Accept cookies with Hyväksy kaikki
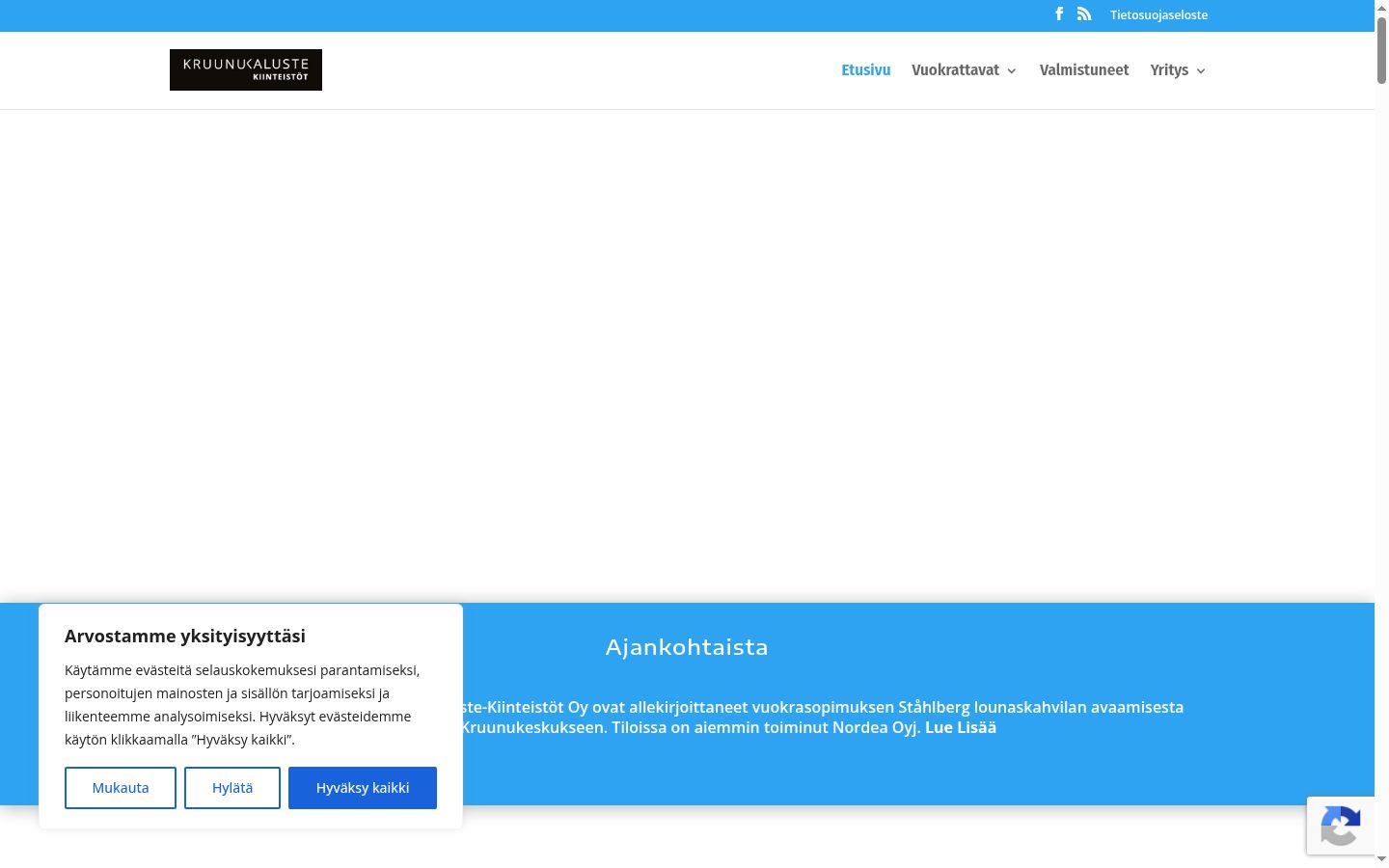This screenshot has height=868, width=1389. point(363,788)
